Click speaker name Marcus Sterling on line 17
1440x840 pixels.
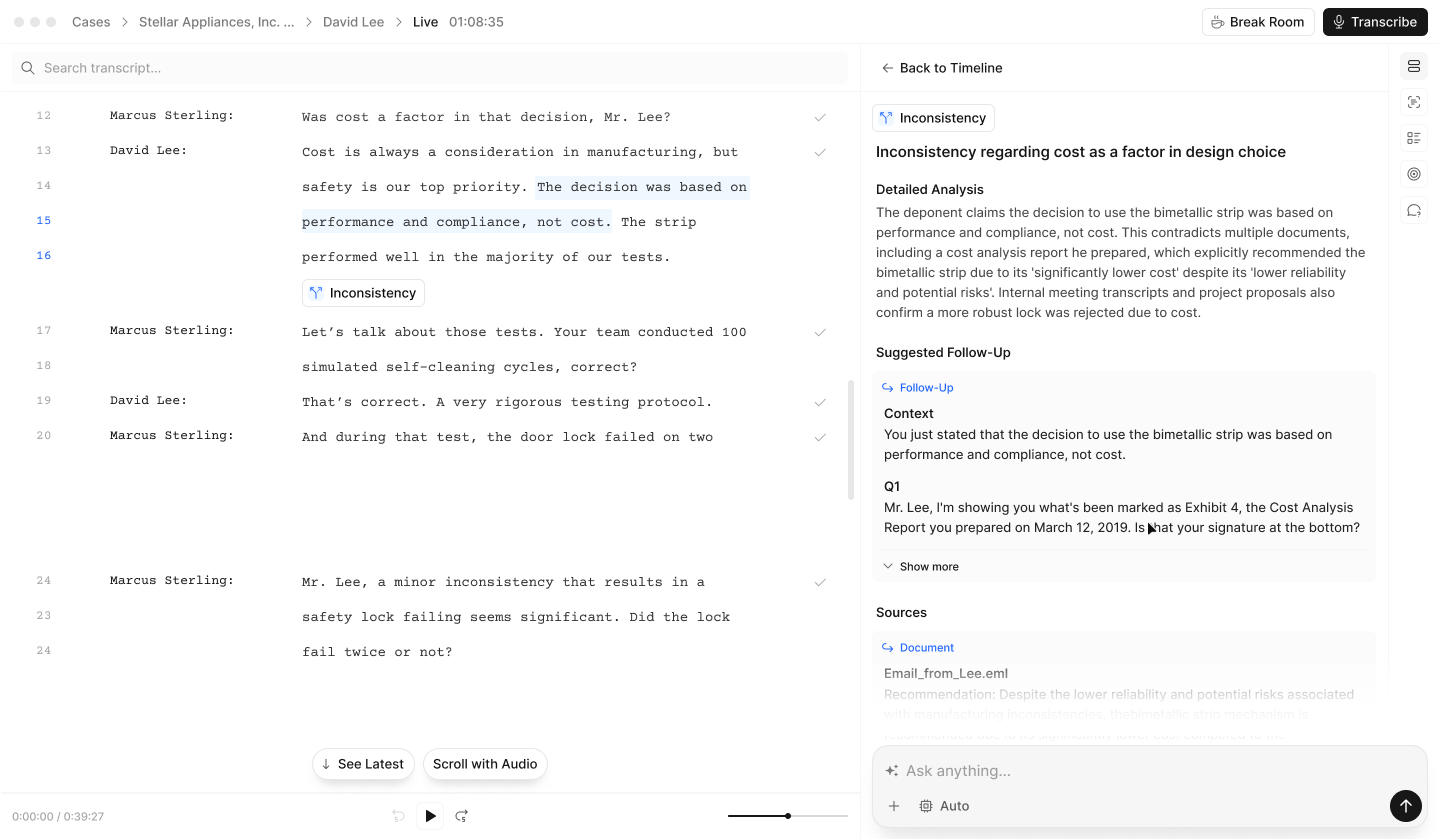[x=171, y=331]
